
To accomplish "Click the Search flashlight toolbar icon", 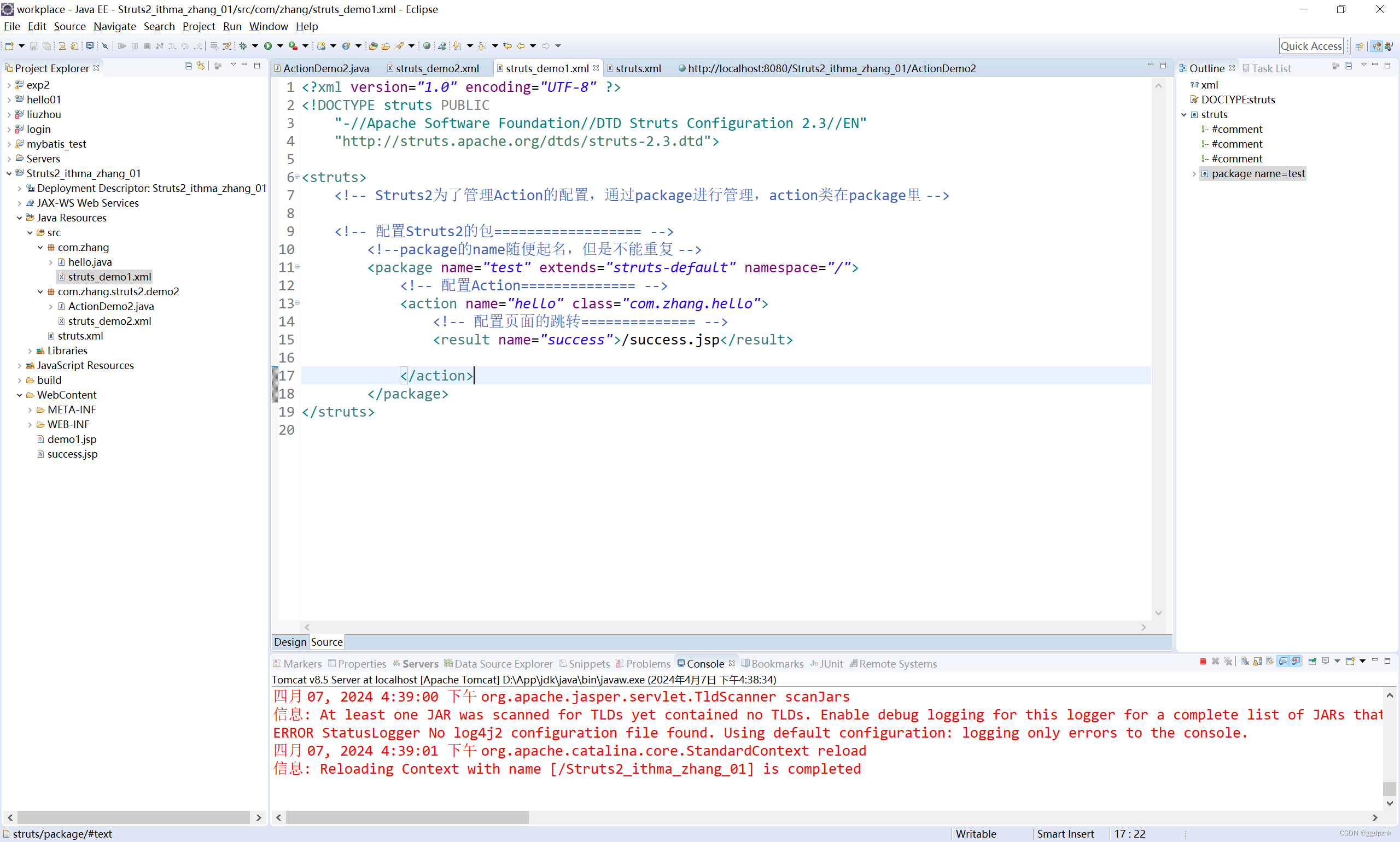I will click(x=400, y=46).
